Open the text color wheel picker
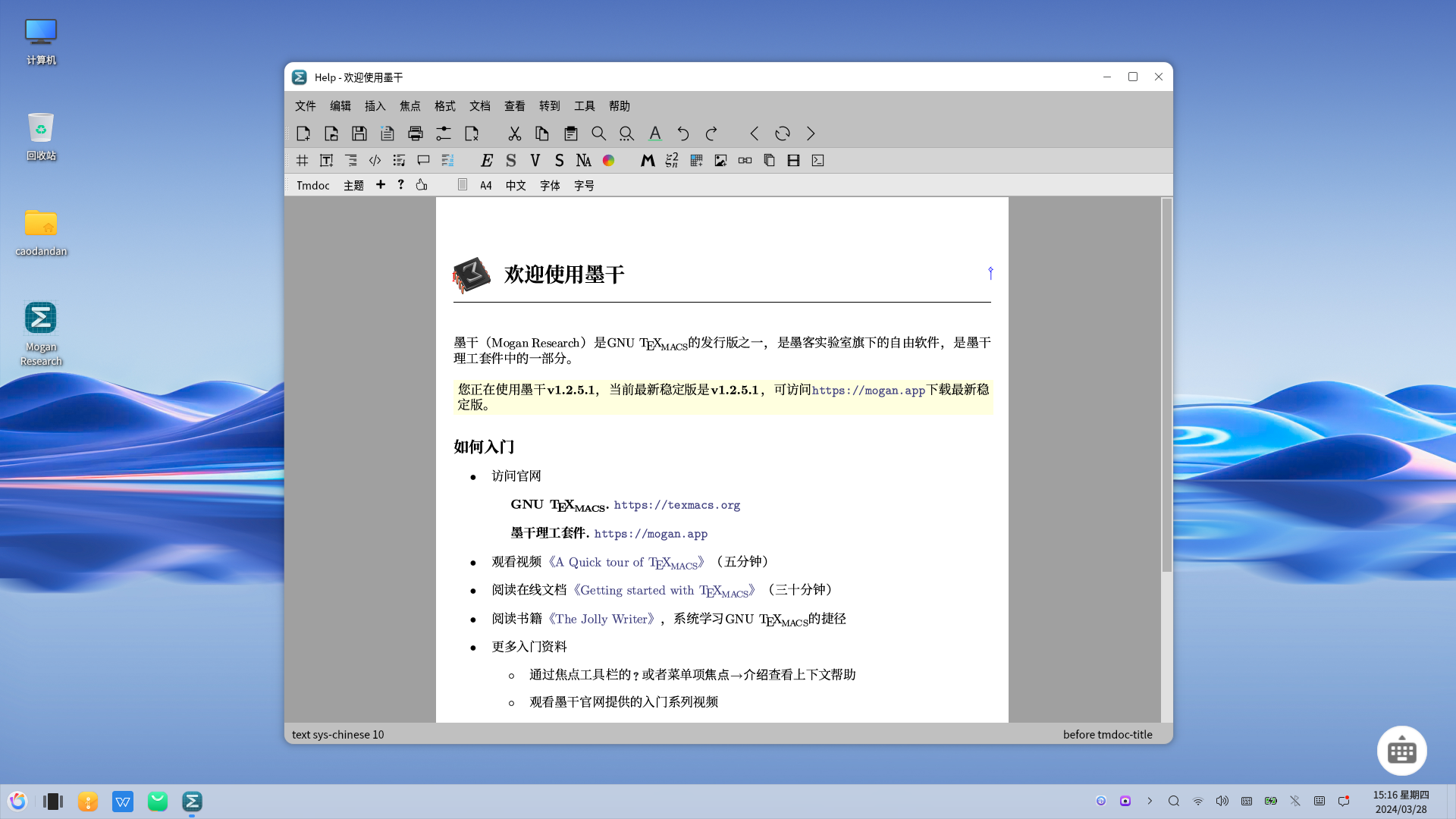The height and width of the screenshot is (819, 1456). 608,160
